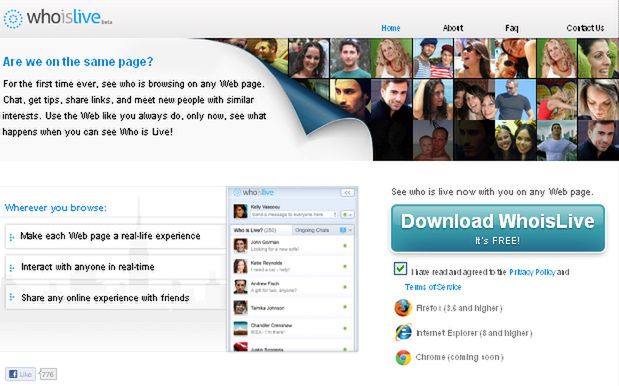Click photo of man in white t-shirt
Viewport: 619px width, 386px height.
coord(557,141)
